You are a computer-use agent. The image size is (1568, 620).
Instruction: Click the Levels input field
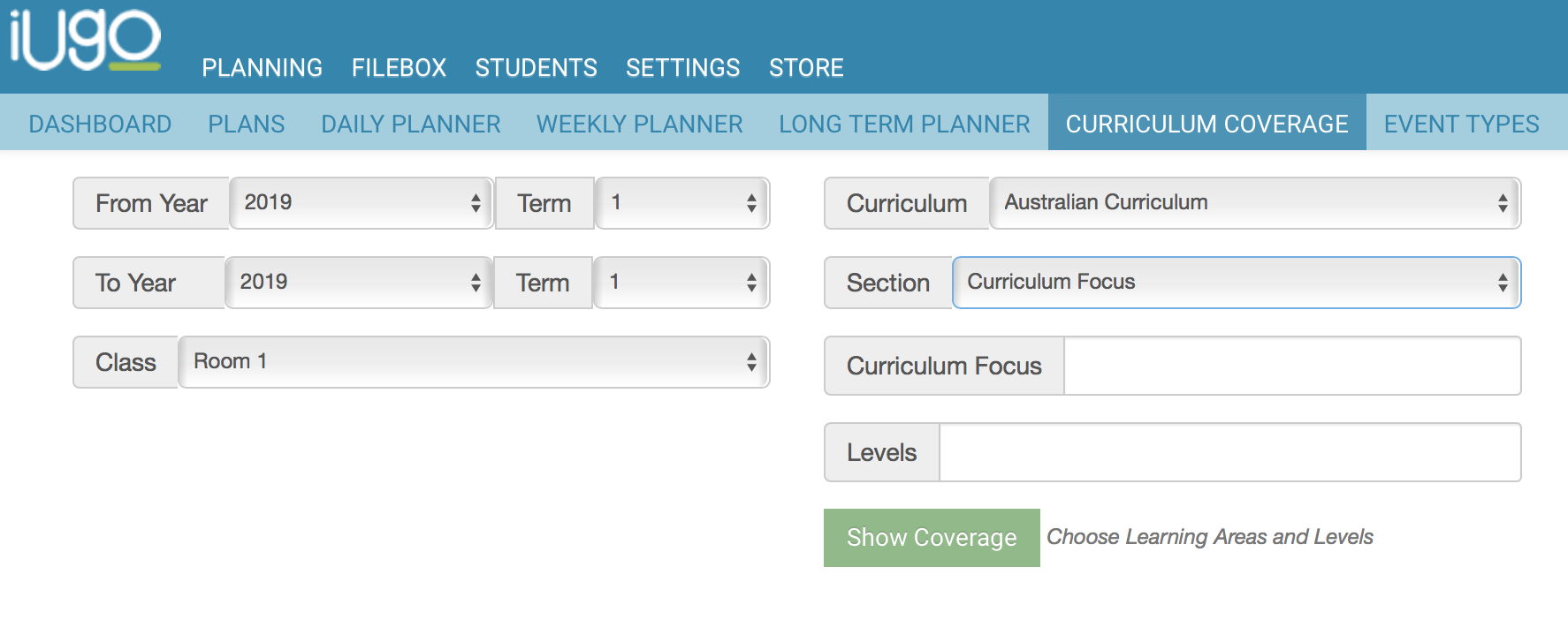point(1229,452)
